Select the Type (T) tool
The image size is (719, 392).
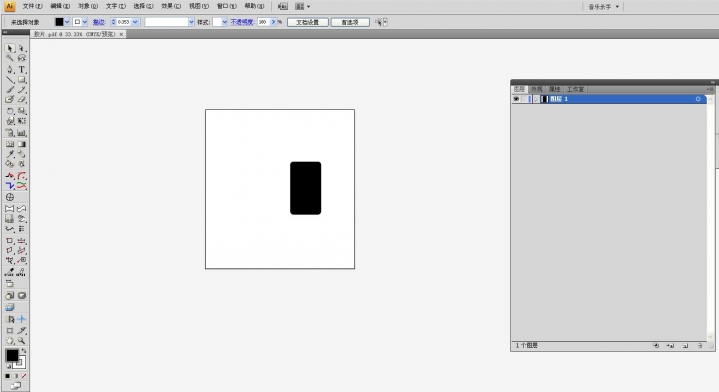point(22,69)
